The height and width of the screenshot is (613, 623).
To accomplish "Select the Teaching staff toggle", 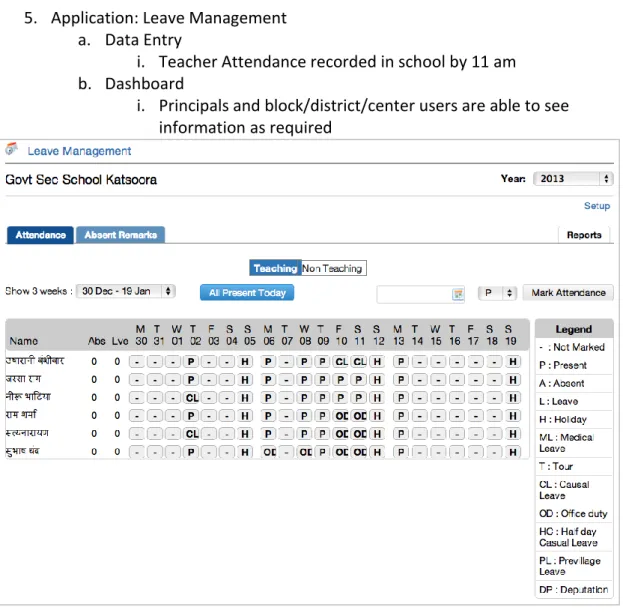I will click(275, 268).
